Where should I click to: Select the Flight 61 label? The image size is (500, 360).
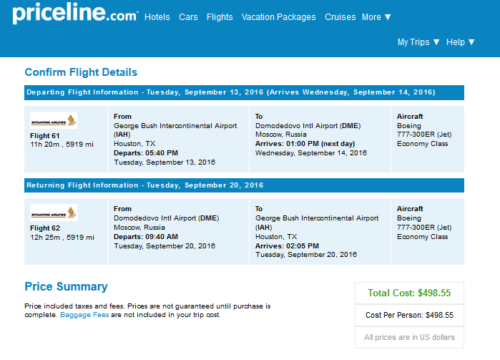[x=45, y=136]
